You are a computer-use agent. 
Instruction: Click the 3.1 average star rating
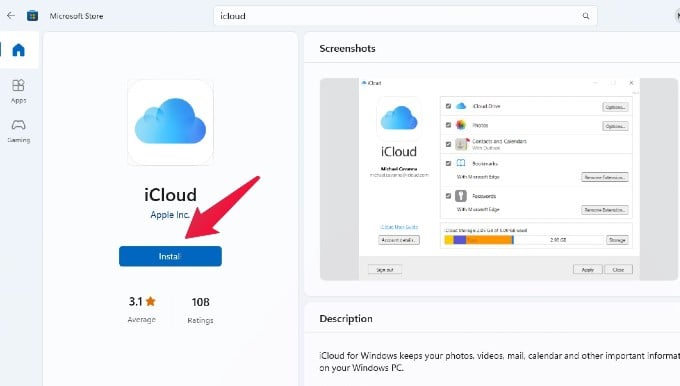tap(142, 309)
